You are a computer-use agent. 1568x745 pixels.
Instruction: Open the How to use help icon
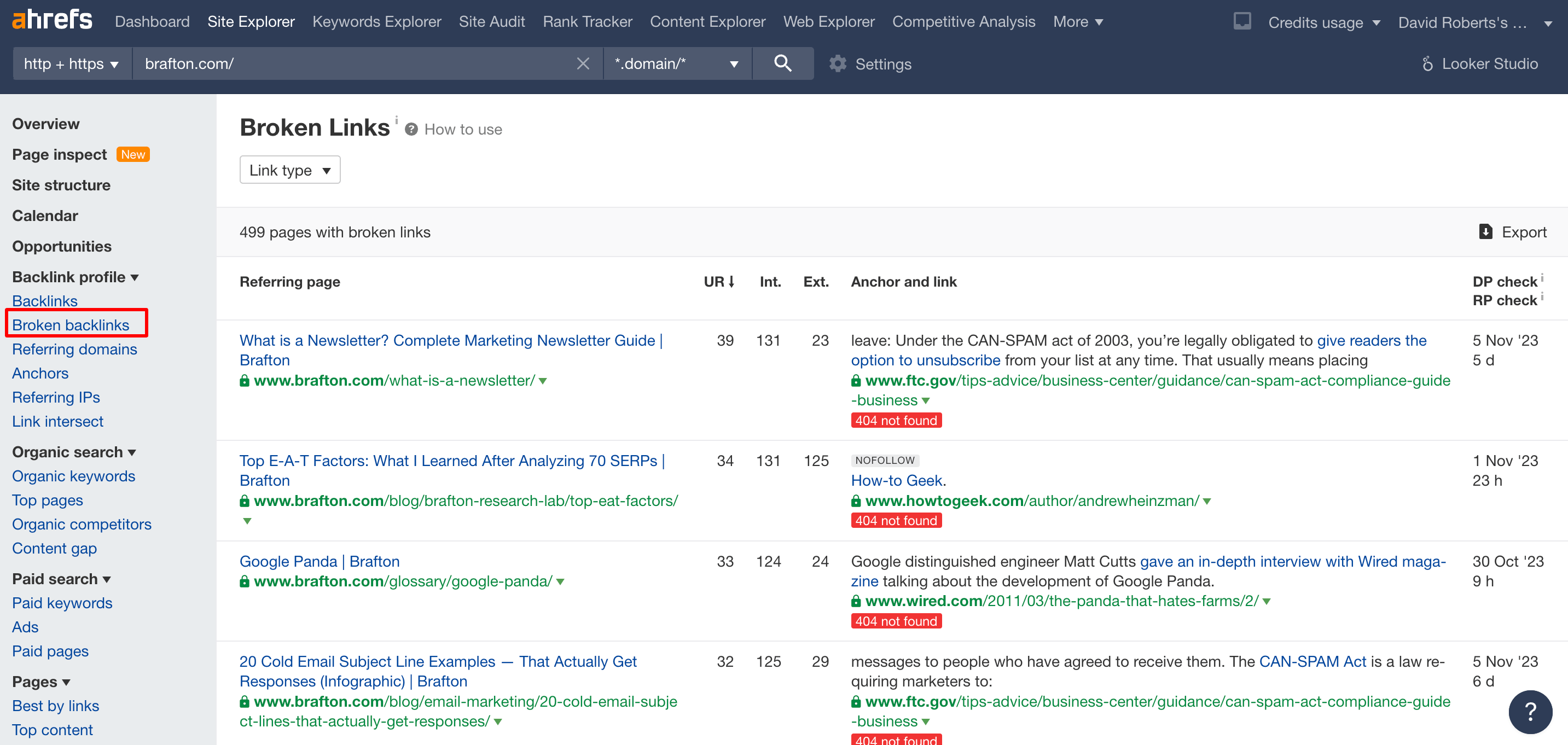pyautogui.click(x=411, y=129)
